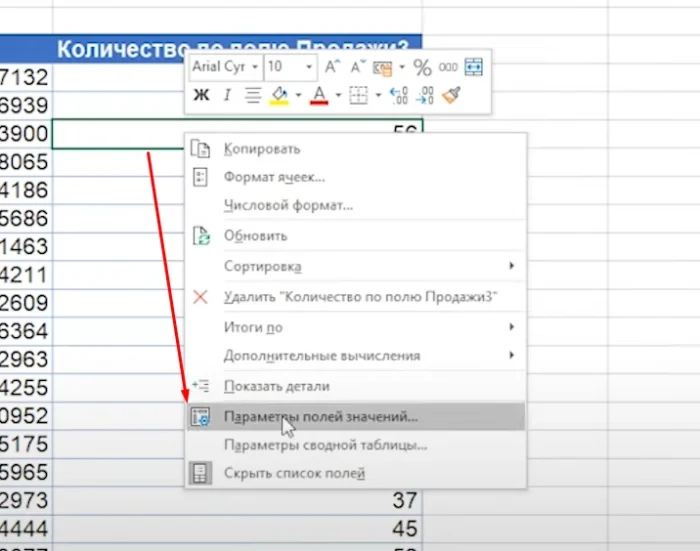The image size is (700, 551).
Task: Click the Format Painter brush icon
Action: [451, 96]
